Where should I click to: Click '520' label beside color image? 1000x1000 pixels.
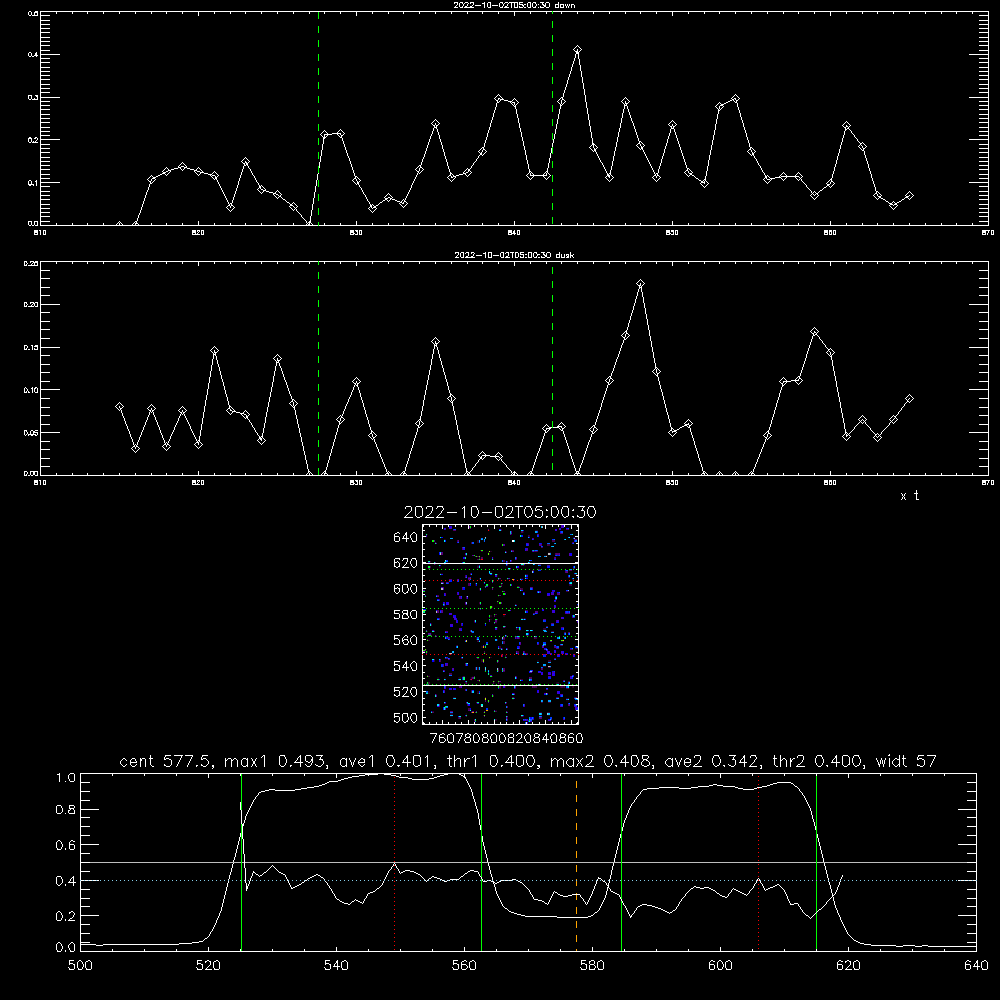point(406,692)
